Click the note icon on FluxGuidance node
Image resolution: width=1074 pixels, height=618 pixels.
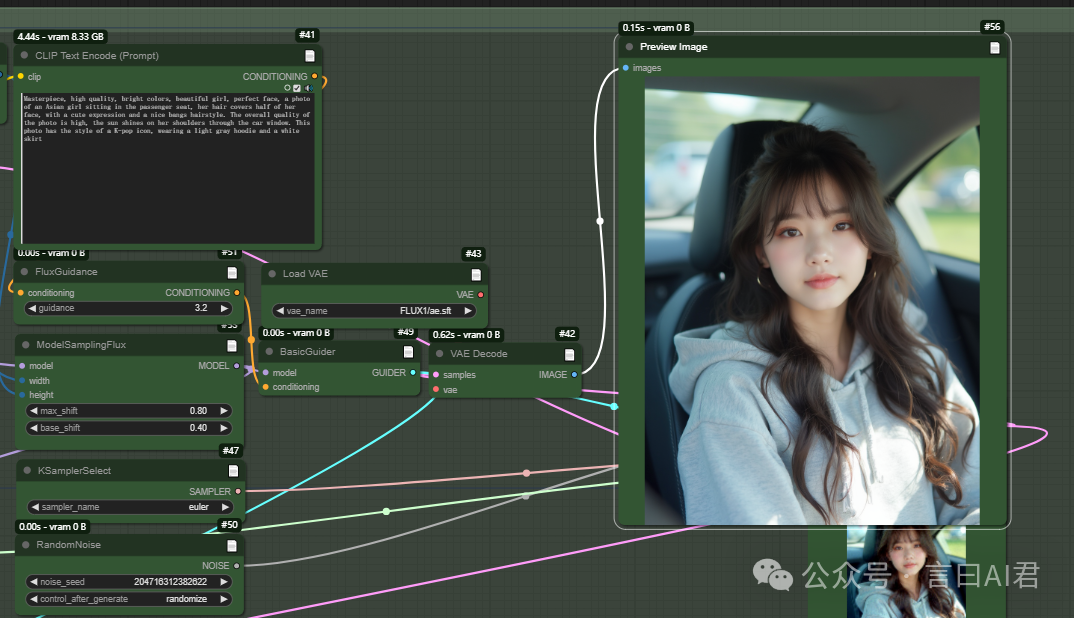232,273
